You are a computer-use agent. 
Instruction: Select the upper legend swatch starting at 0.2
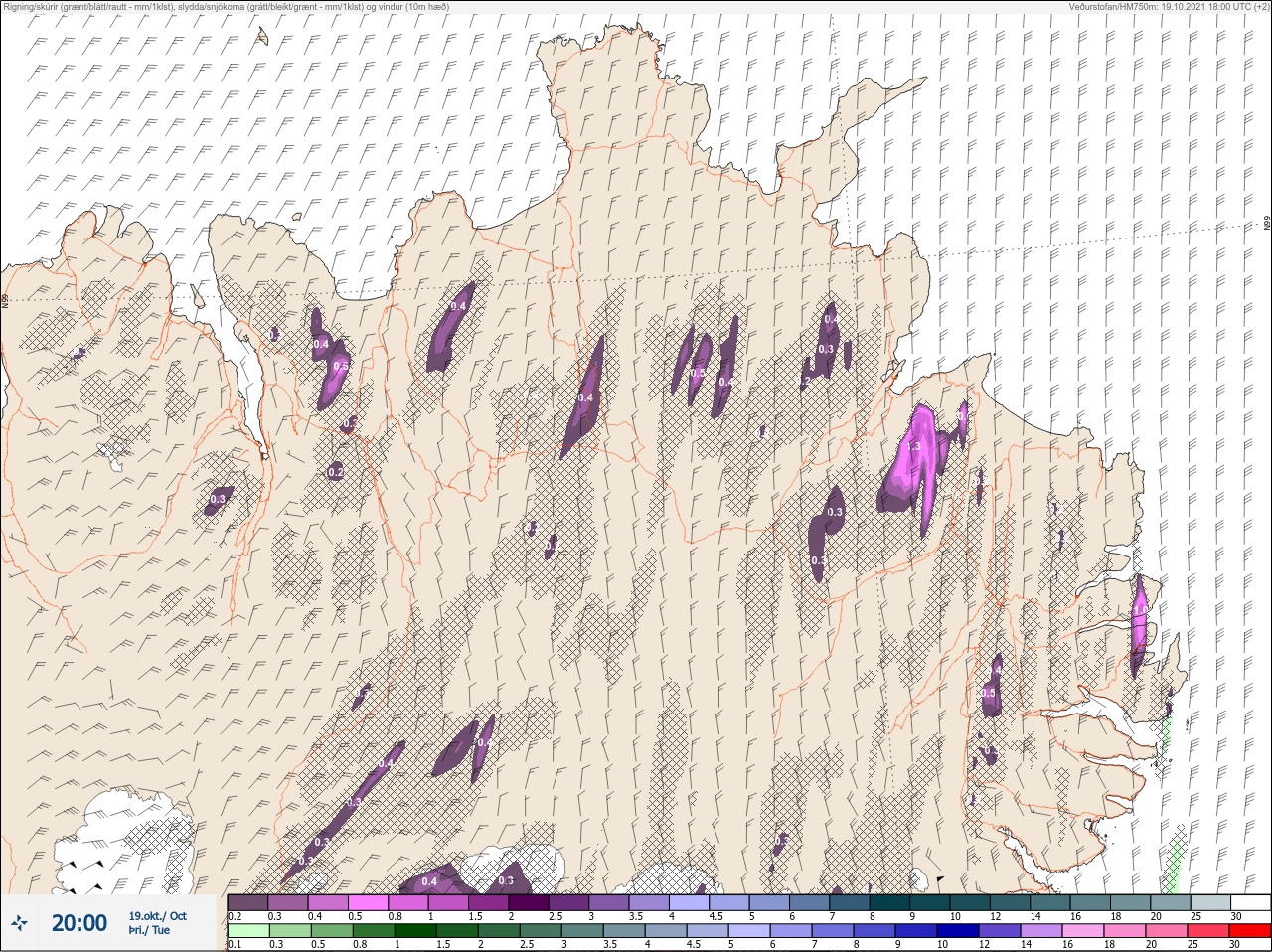click(x=247, y=902)
